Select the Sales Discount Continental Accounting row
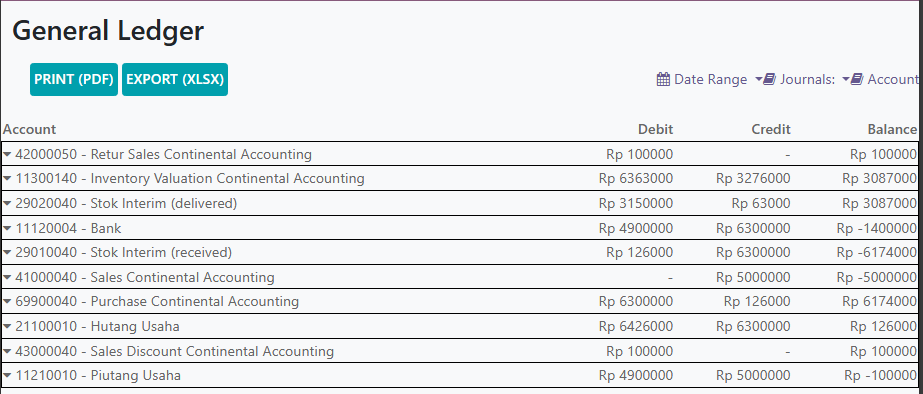Image resolution: width=923 pixels, height=394 pixels. 459,351
